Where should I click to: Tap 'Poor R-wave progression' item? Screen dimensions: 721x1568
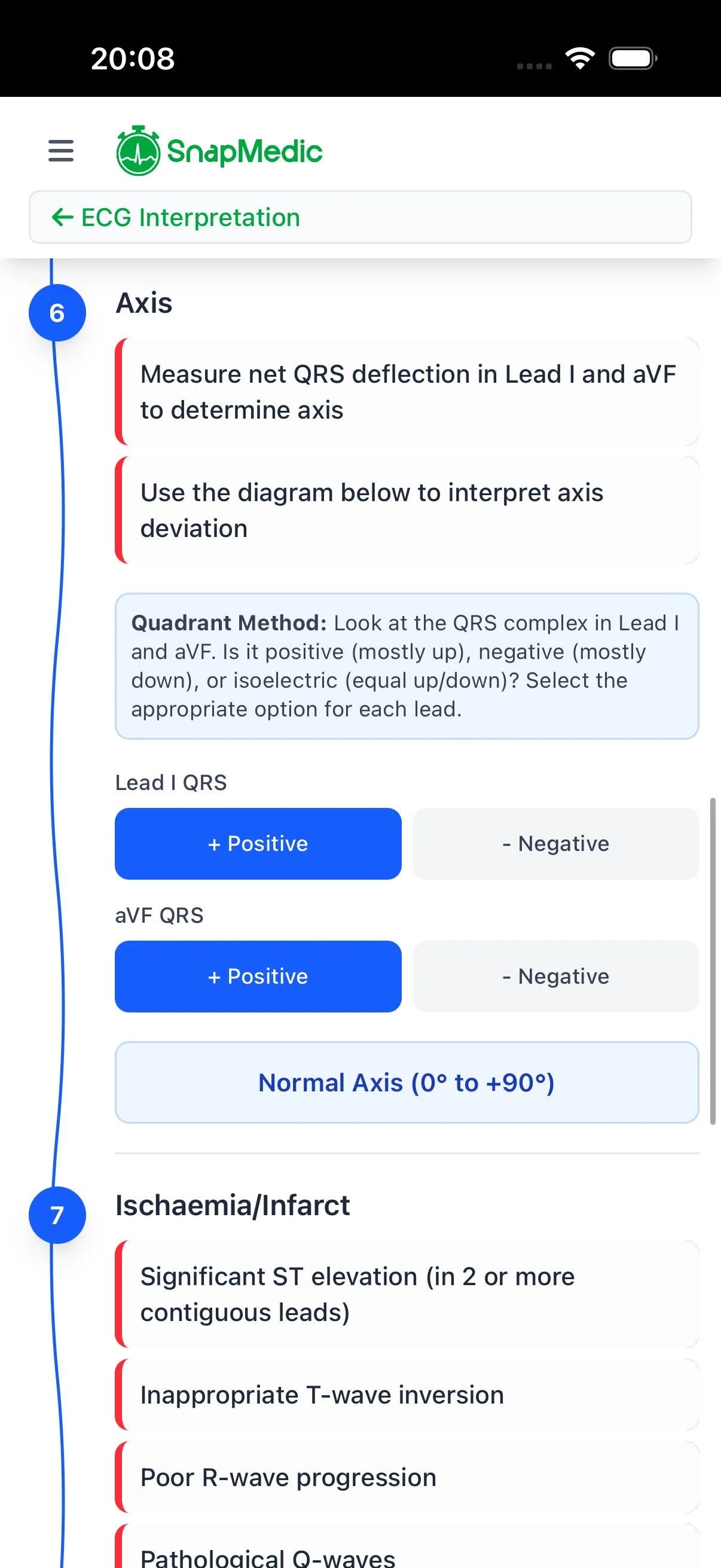pos(408,1477)
